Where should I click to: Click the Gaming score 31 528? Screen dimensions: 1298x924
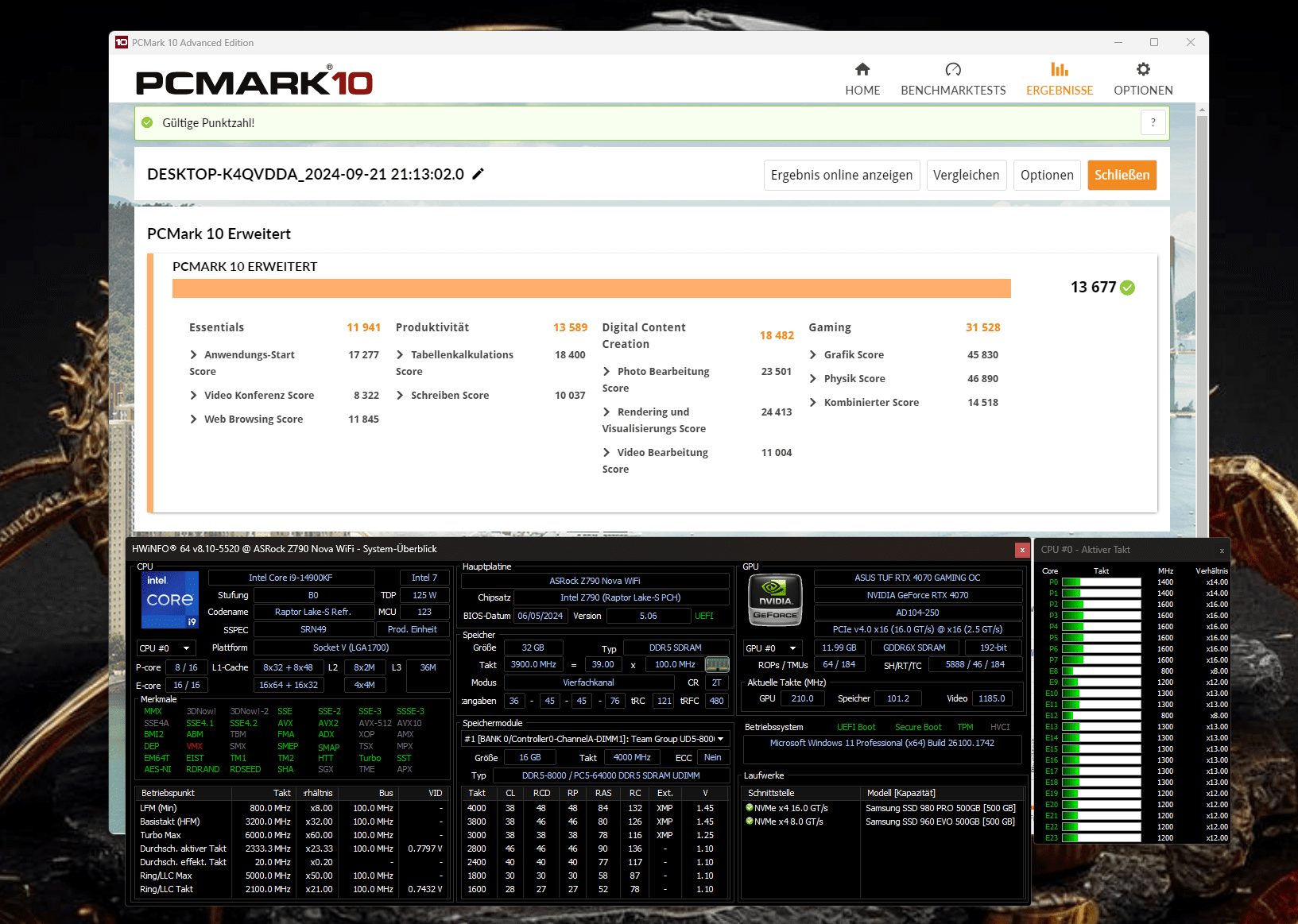[x=983, y=327]
